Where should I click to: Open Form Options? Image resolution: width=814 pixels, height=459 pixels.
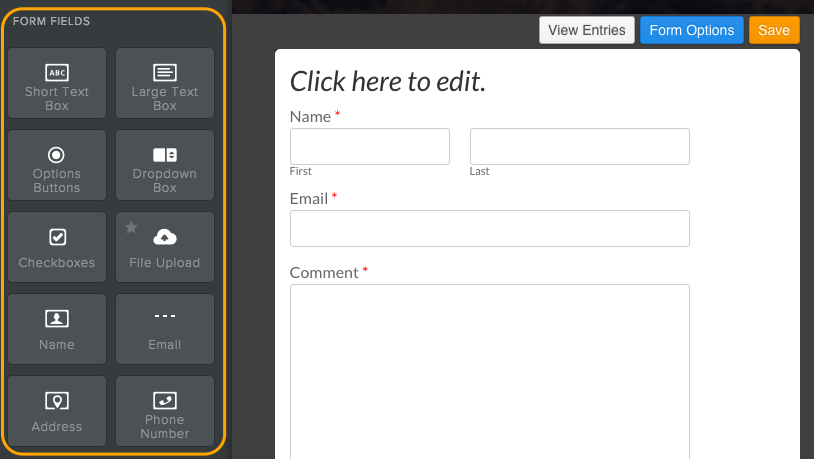pos(691,30)
